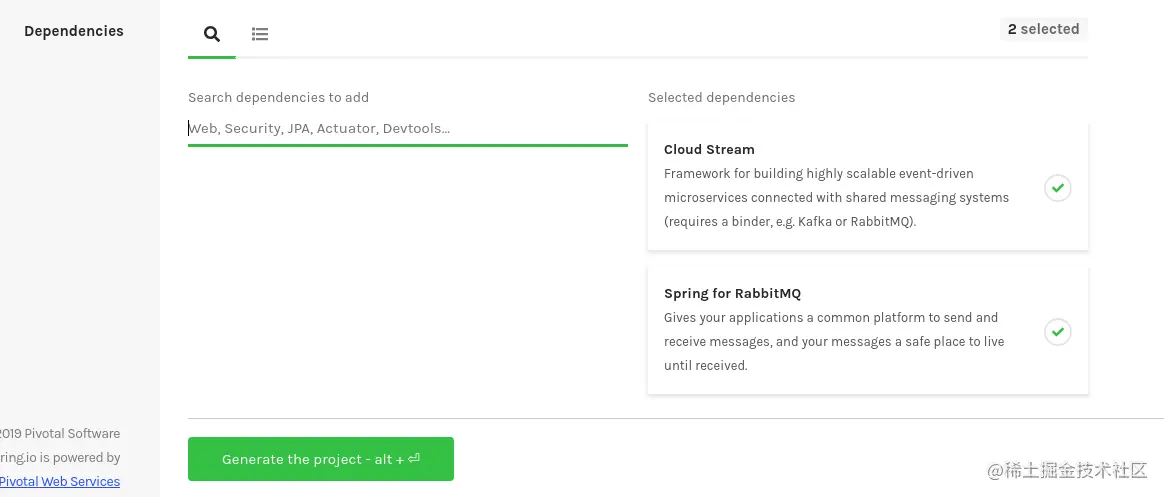This screenshot has width=1164, height=497.
Task: Focus the dependency search input field
Action: tap(407, 128)
